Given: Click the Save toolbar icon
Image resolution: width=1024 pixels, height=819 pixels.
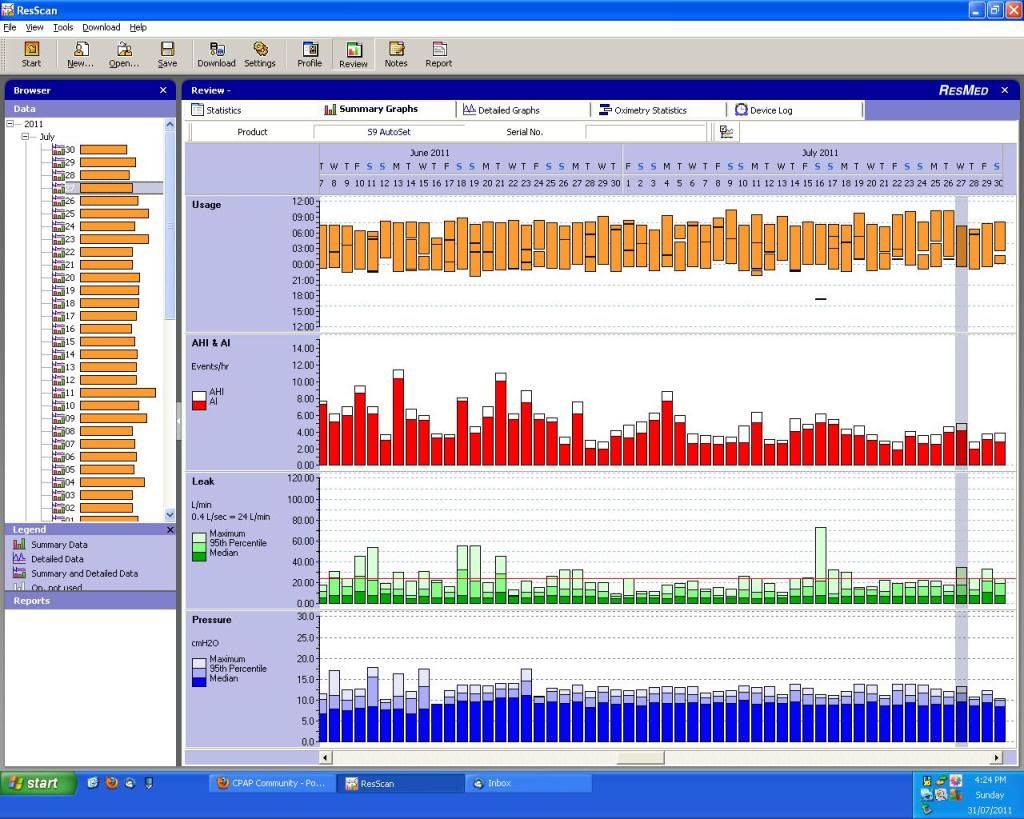Looking at the screenshot, I should (167, 54).
